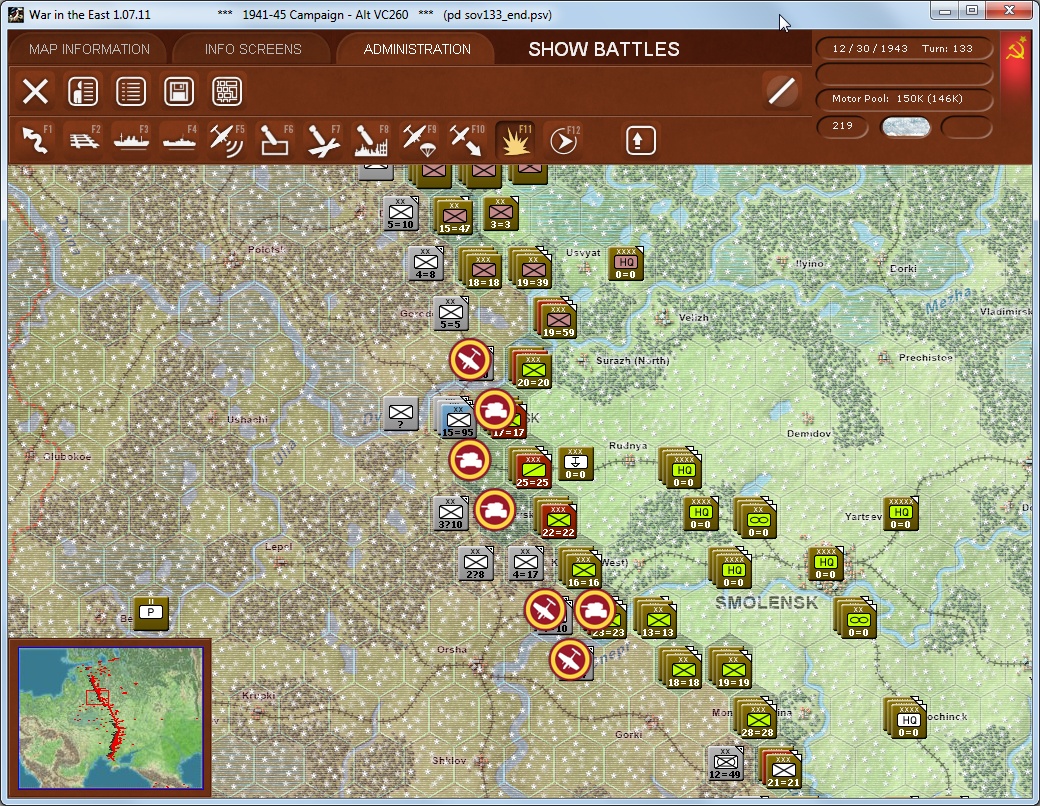Click the overview minimap of the front
Viewport: 1040px width, 806px height.
pos(110,718)
